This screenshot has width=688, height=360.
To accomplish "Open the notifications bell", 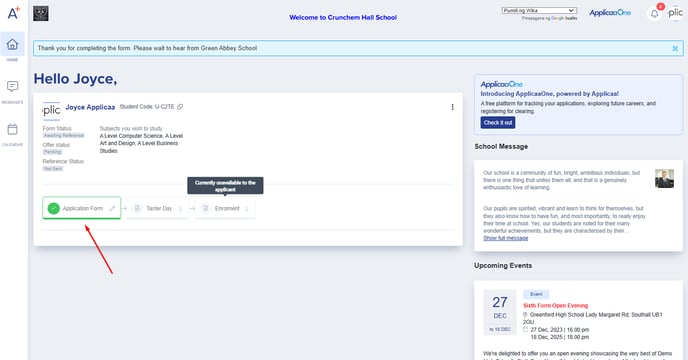I will pyautogui.click(x=654, y=14).
